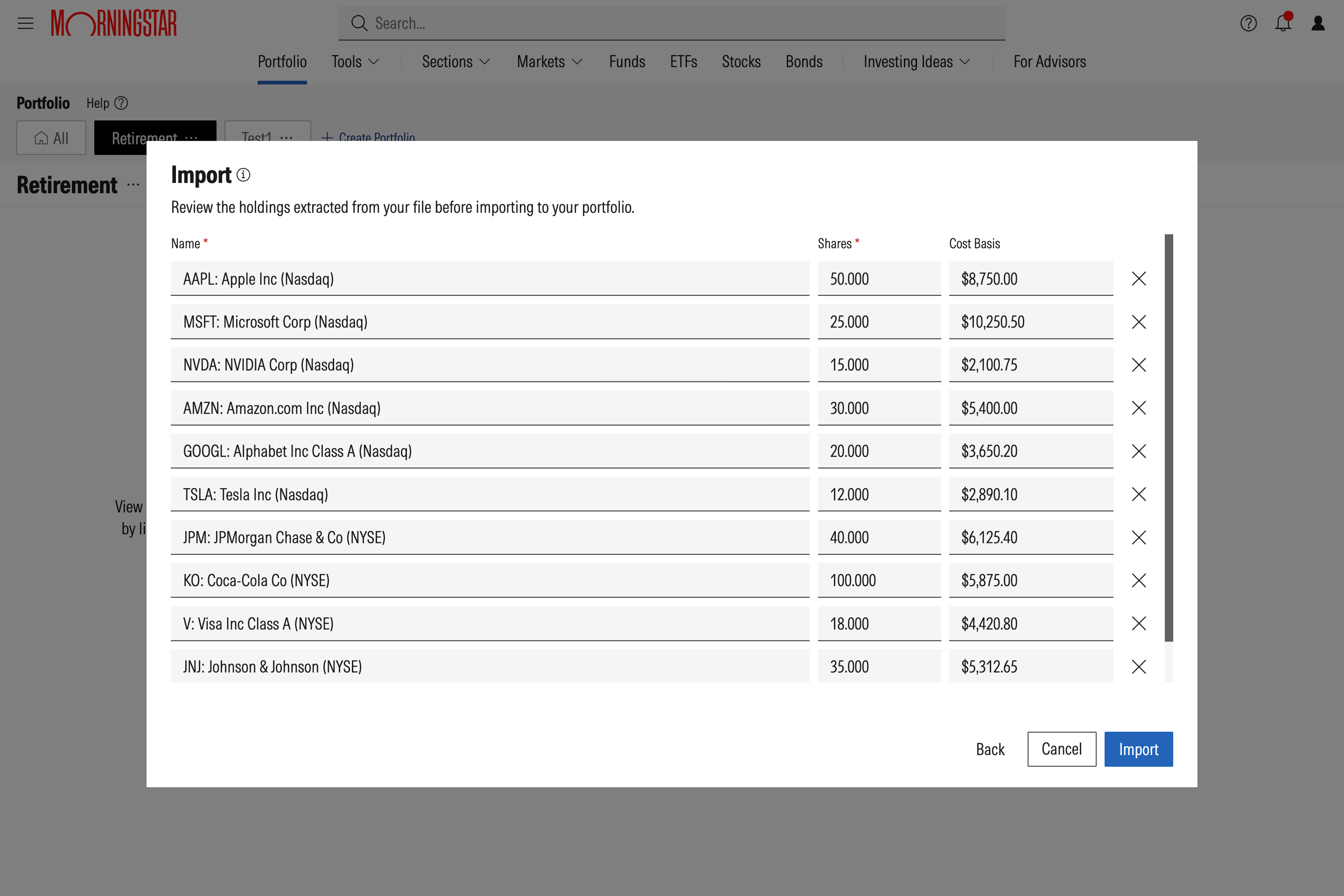The width and height of the screenshot is (1344, 896).
Task: Click the blue Import button
Action: pyautogui.click(x=1138, y=749)
